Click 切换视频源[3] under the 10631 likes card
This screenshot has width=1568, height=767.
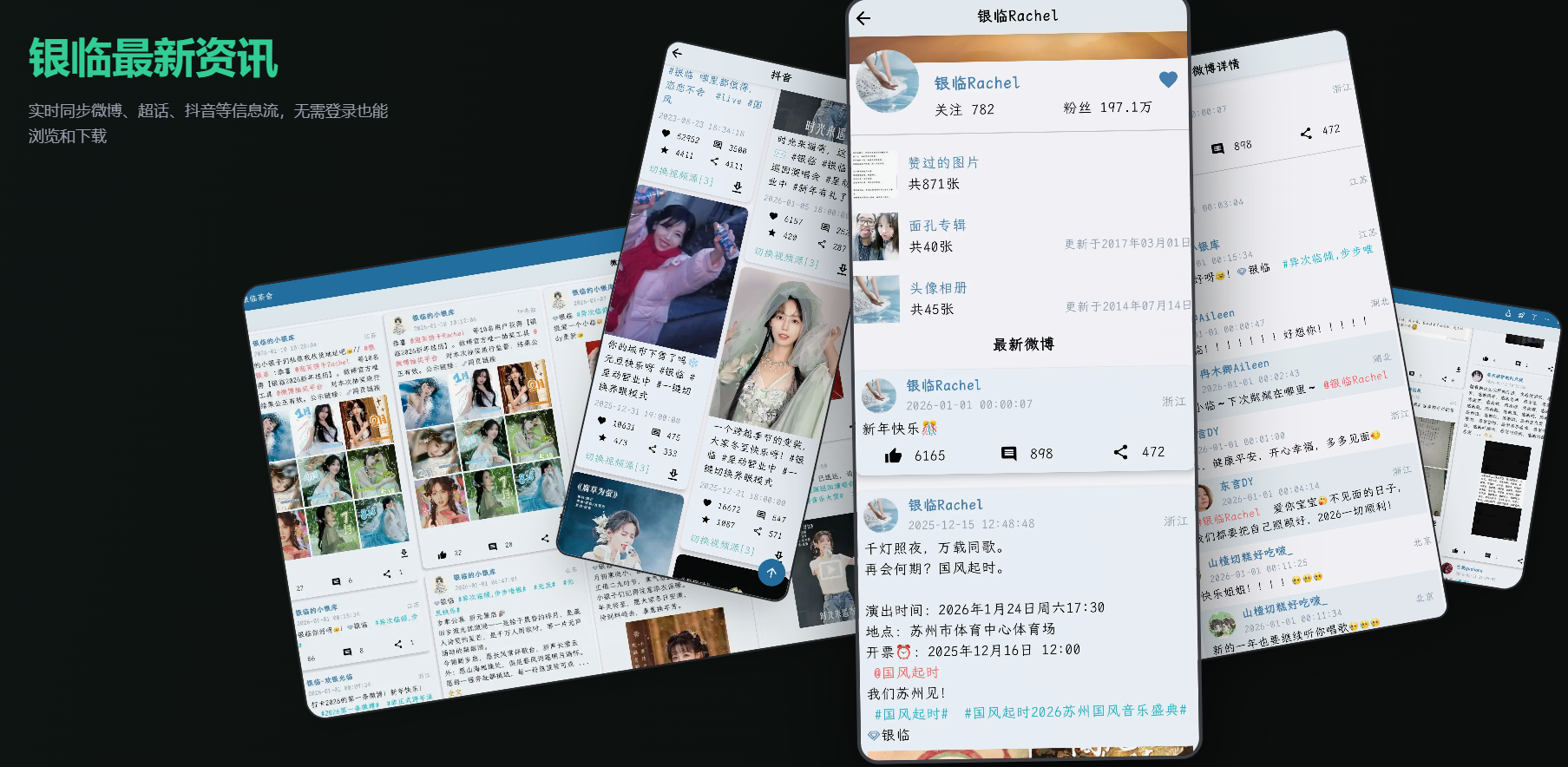[616, 462]
